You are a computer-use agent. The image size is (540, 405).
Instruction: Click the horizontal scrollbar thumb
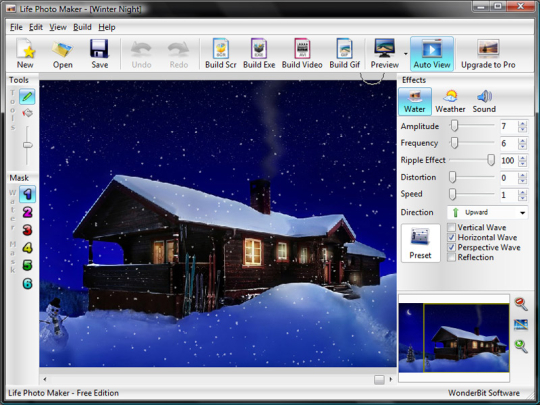(x=379, y=380)
